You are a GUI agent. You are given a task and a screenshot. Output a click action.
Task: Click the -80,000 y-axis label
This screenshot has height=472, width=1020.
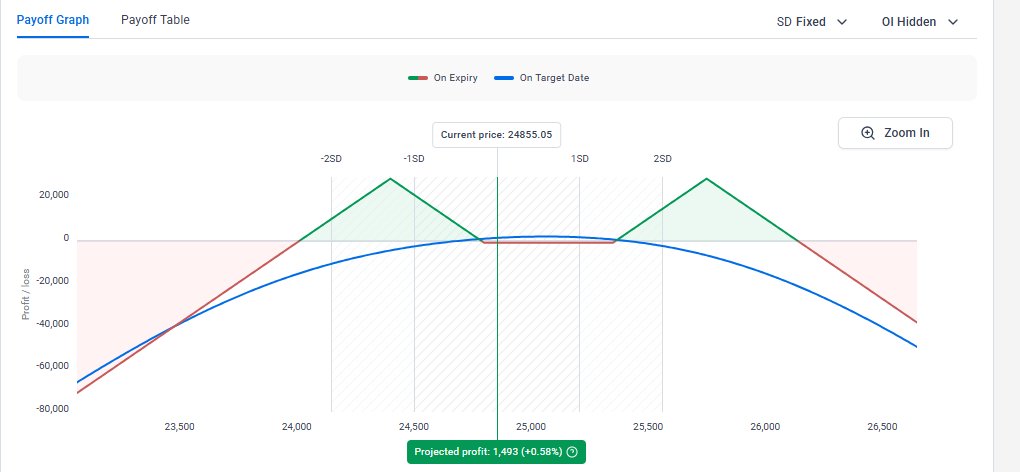click(53, 409)
